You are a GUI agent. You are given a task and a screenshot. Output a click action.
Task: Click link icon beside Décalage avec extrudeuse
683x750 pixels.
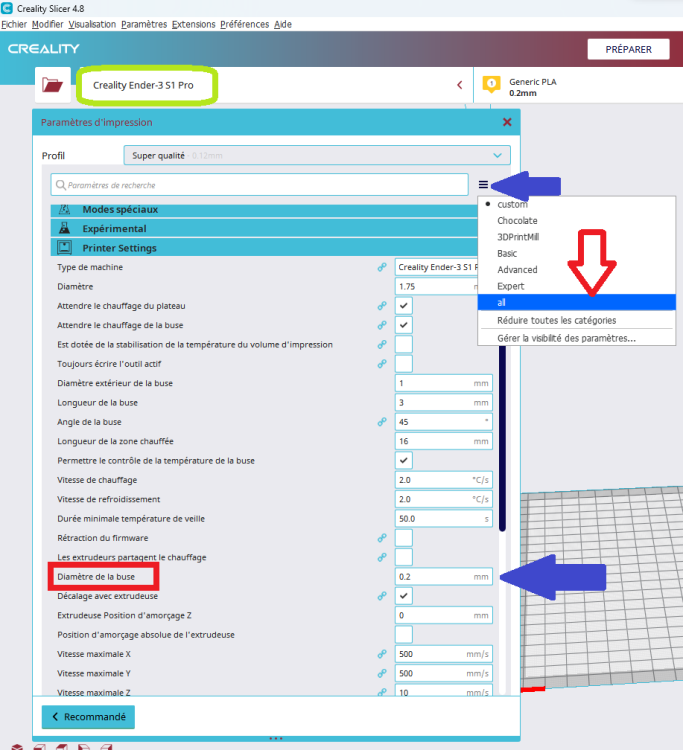(x=382, y=596)
